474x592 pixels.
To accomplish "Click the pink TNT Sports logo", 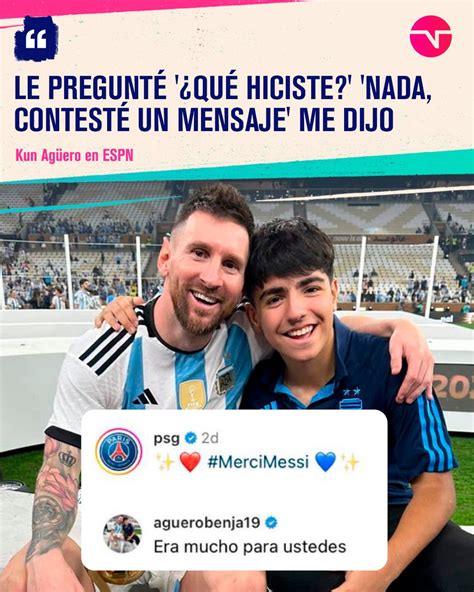I will click(431, 36).
